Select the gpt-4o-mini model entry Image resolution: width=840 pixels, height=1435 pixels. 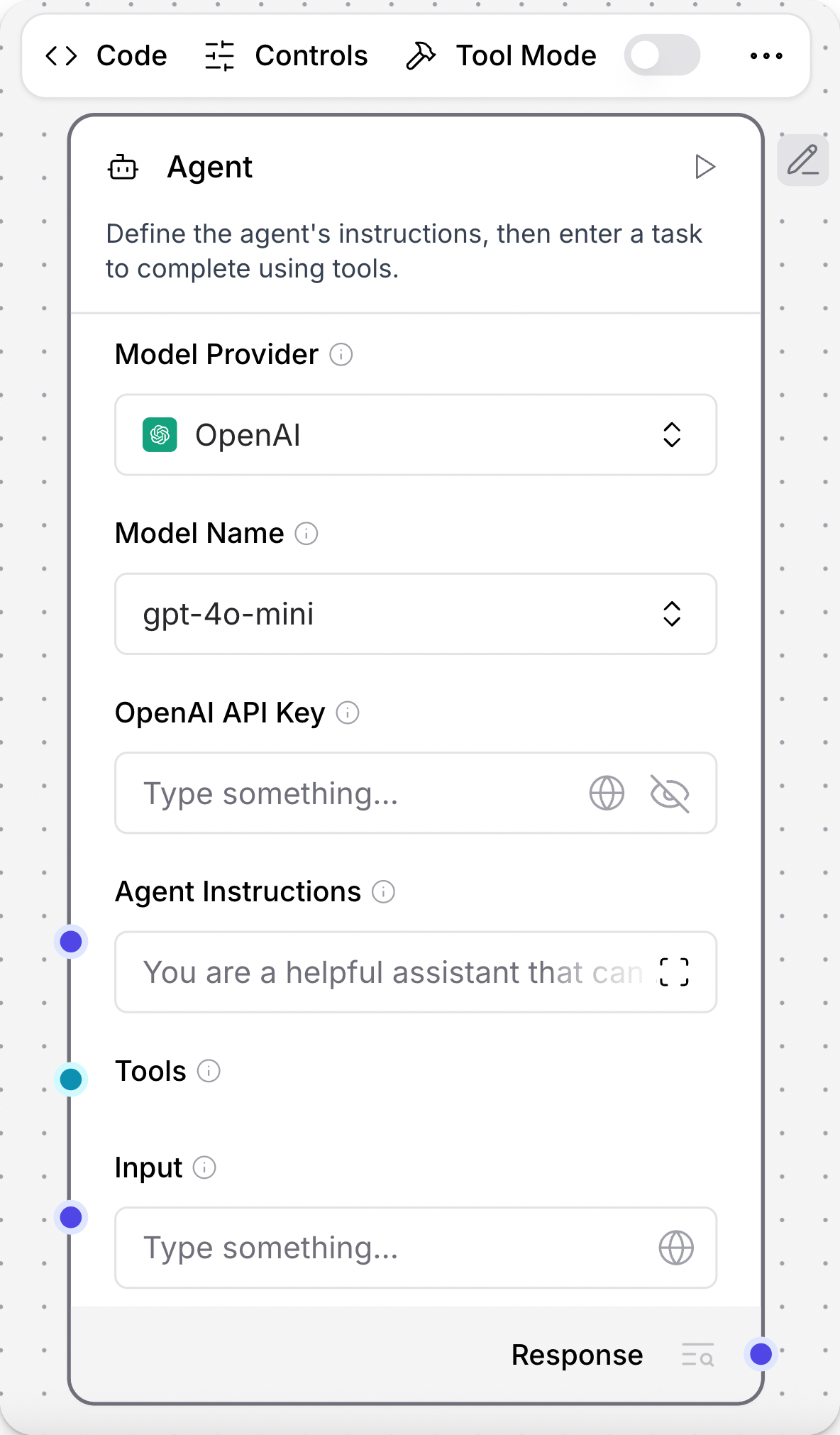(228, 614)
